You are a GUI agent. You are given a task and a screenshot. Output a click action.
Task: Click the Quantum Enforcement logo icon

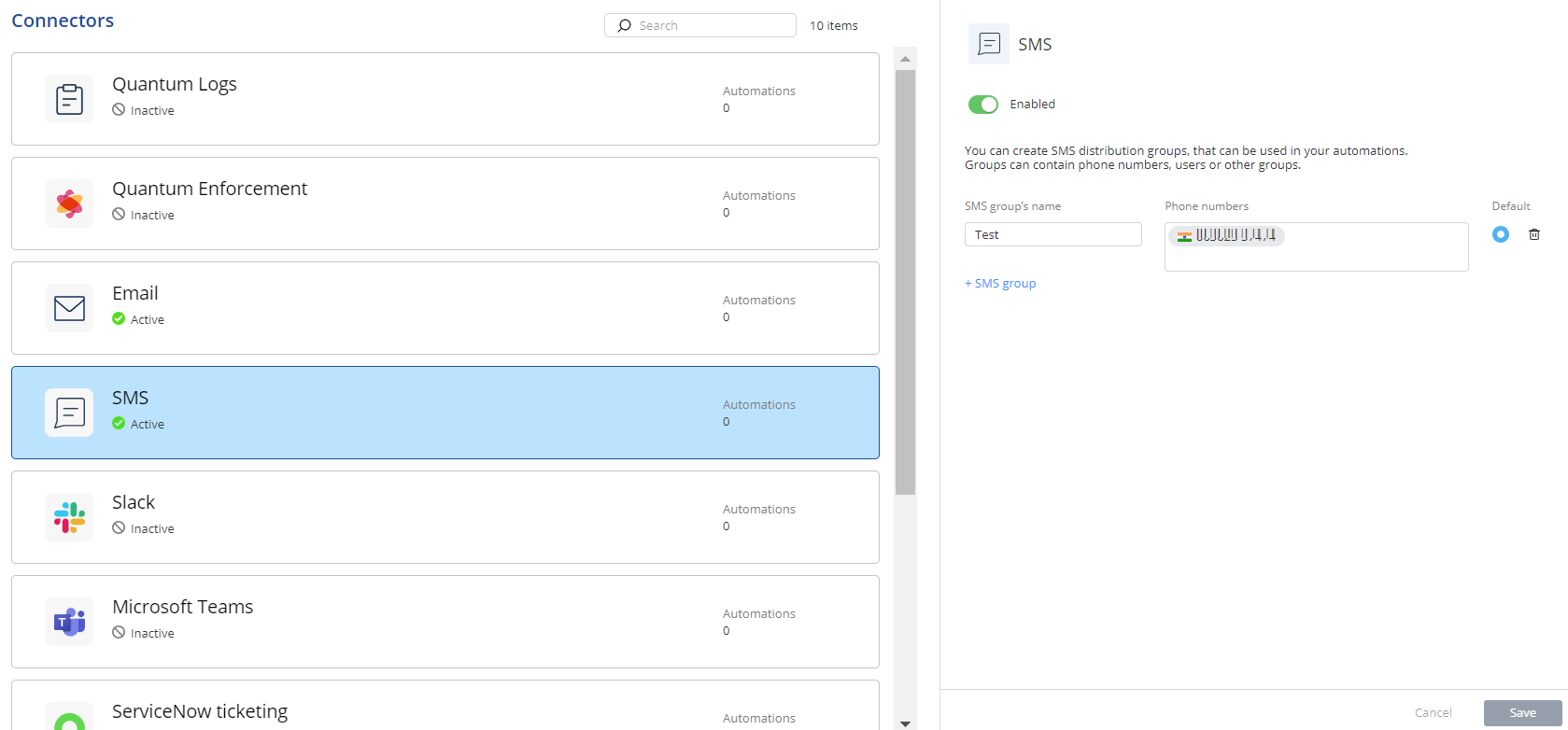69,204
